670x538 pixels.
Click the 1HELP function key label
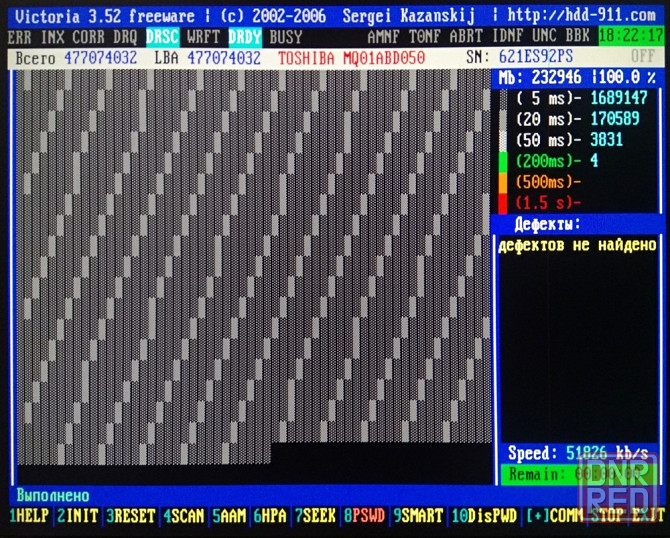(x=28, y=516)
